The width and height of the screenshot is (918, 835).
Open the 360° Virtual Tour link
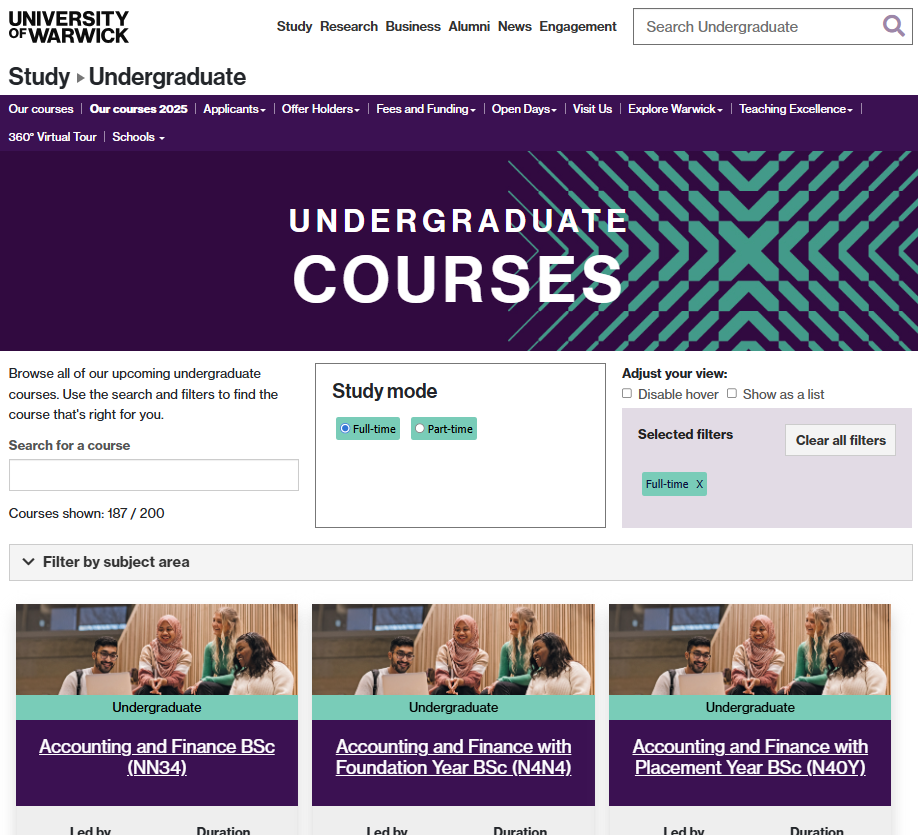point(53,137)
